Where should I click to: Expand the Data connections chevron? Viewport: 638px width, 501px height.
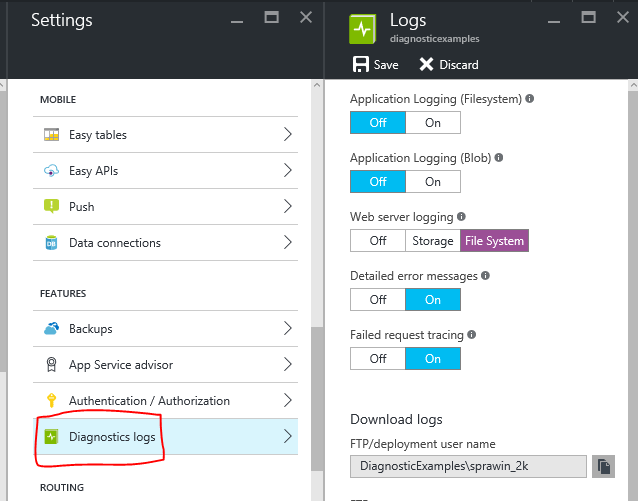(x=287, y=243)
